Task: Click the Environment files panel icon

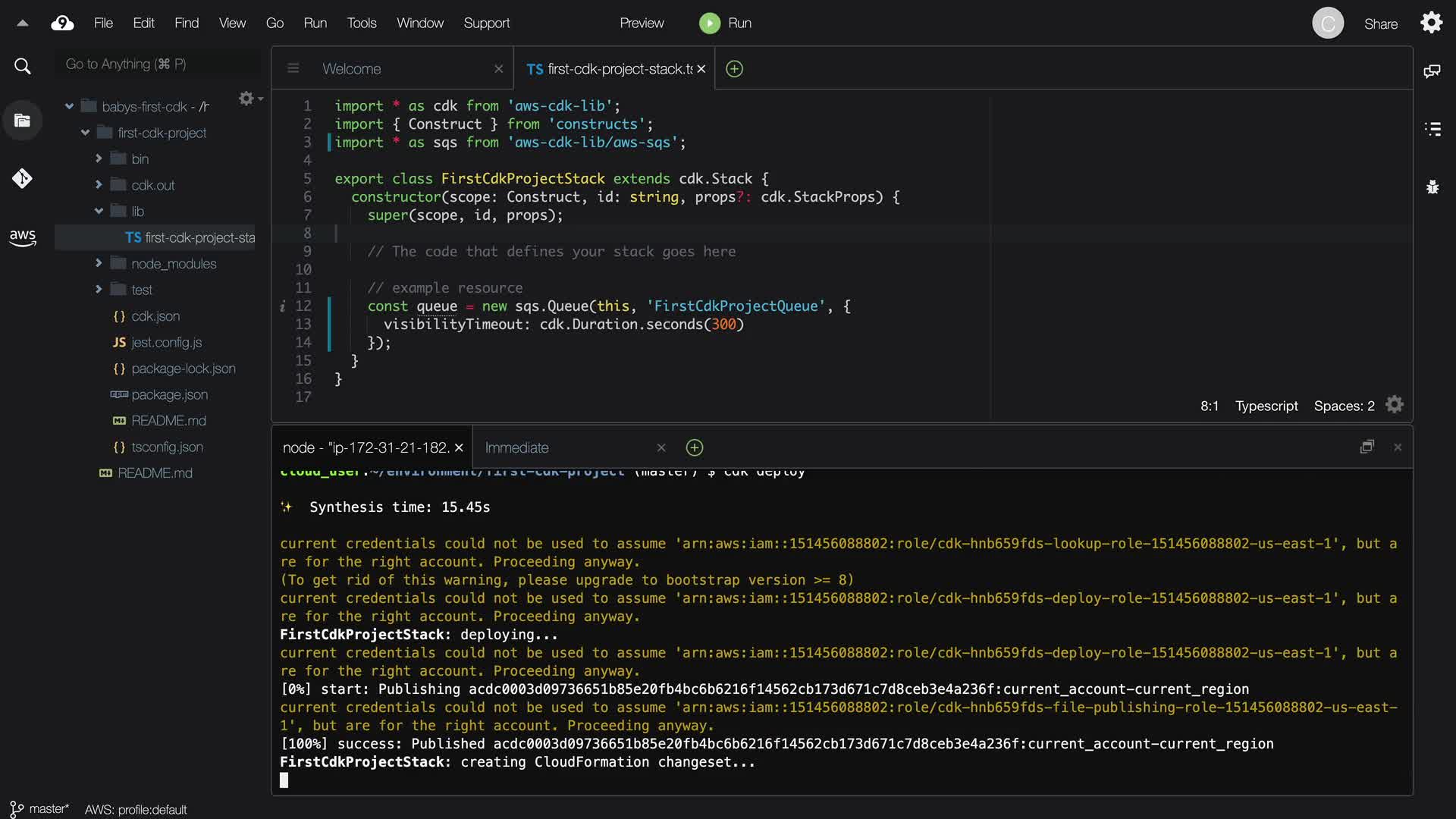Action: coord(22,121)
